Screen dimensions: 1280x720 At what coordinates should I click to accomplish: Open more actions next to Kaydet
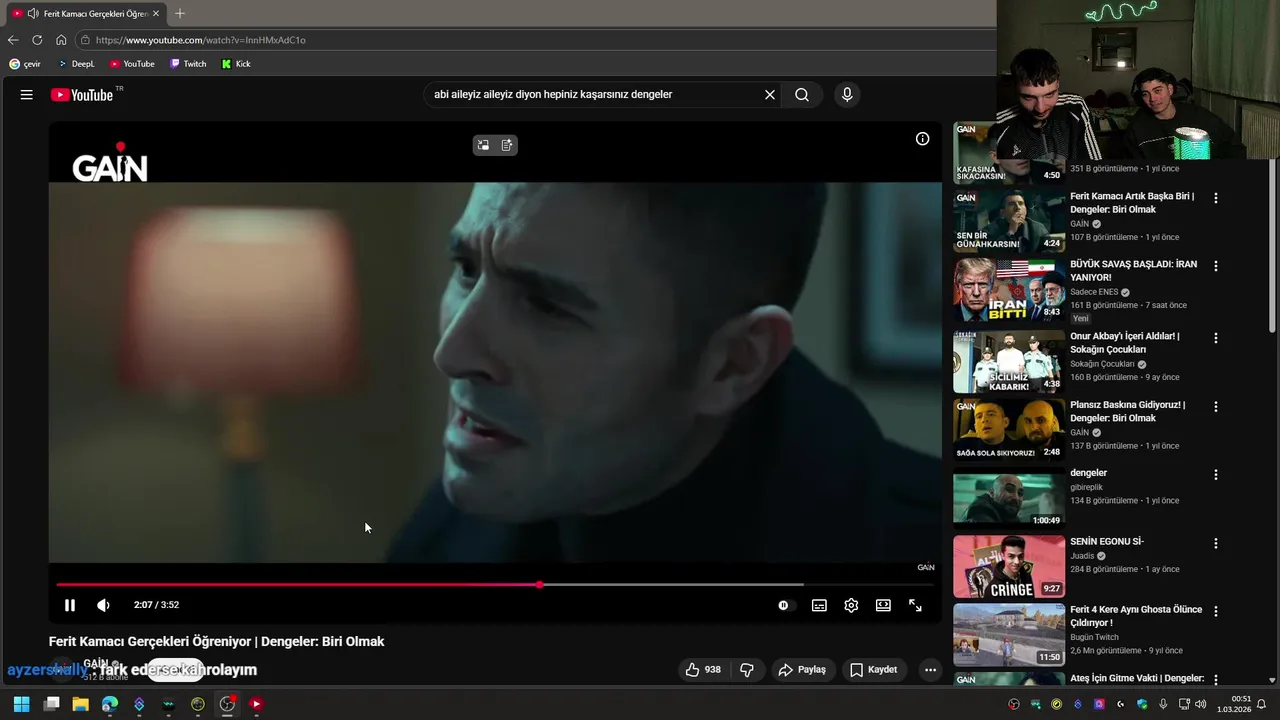coord(930,670)
